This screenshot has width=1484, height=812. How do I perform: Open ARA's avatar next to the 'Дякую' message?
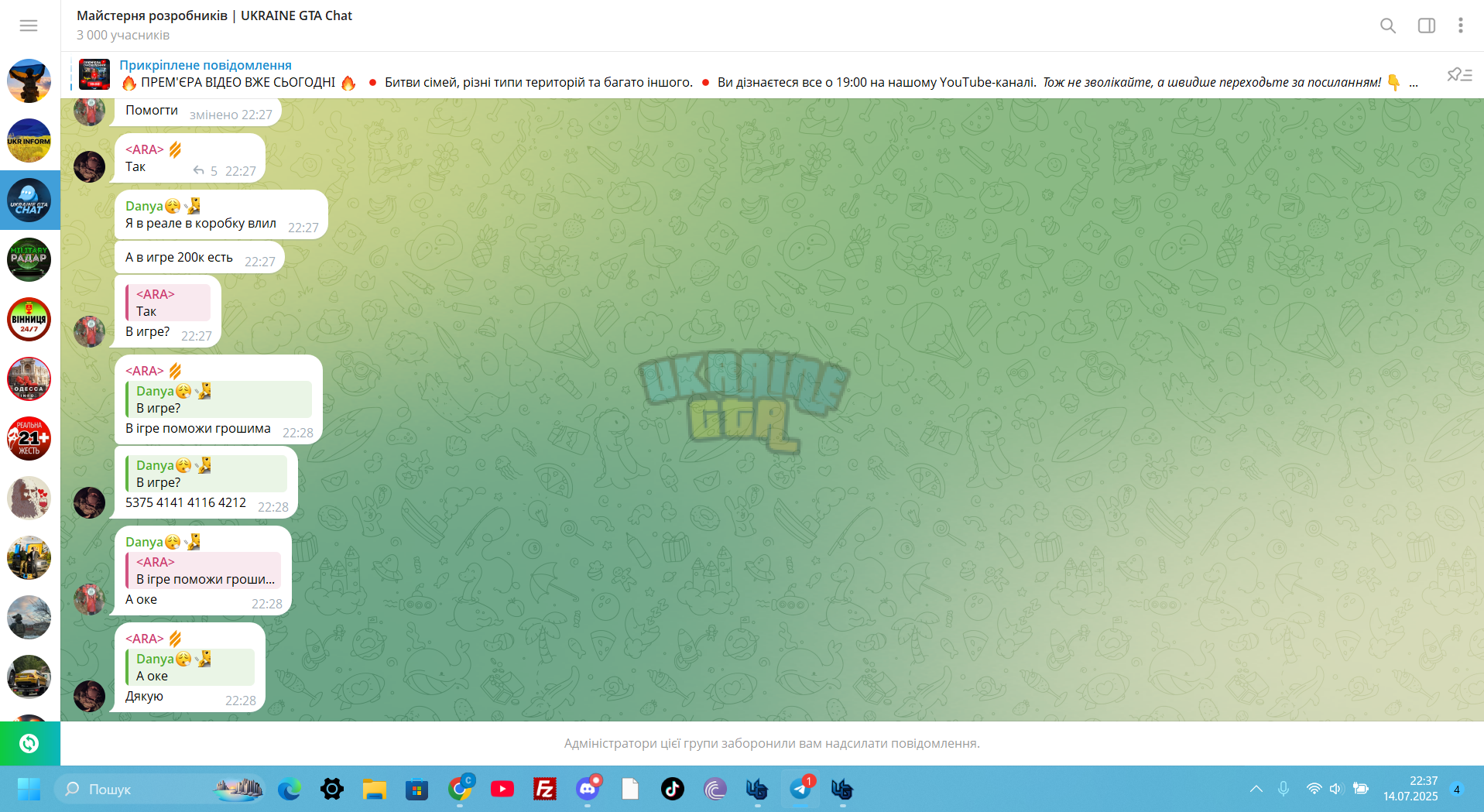[x=89, y=696]
